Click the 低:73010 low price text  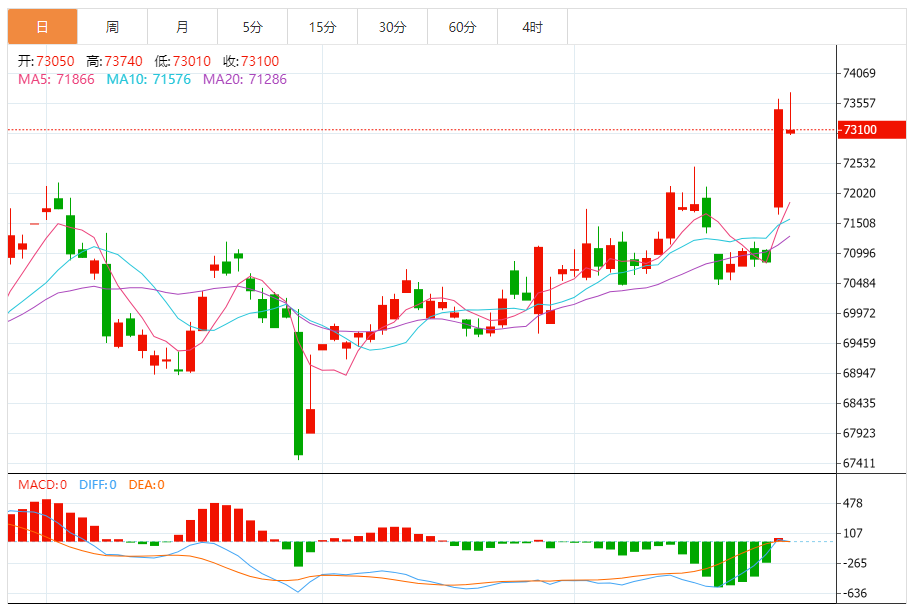(x=182, y=61)
